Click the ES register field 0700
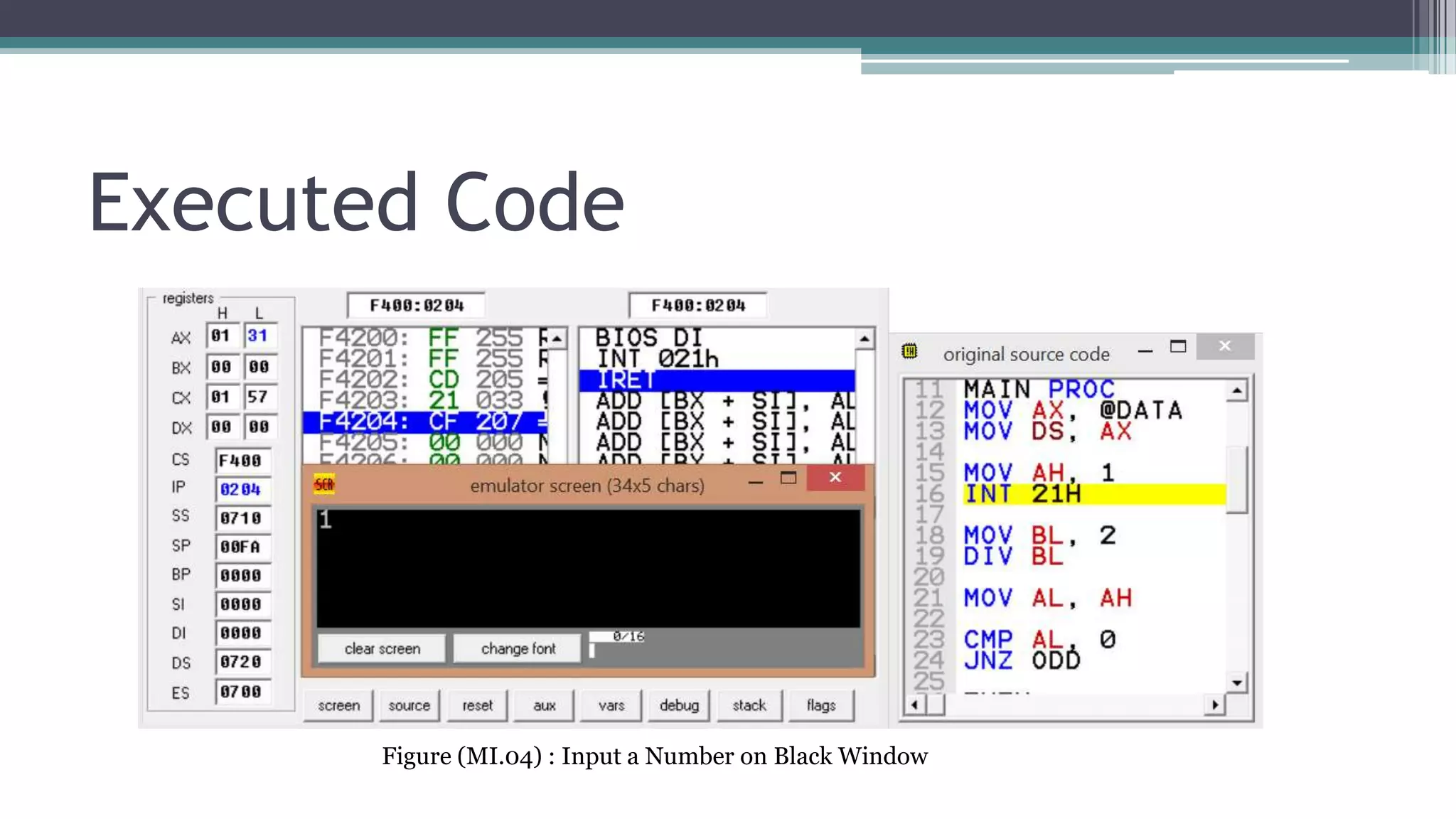The height and width of the screenshot is (819, 1456). [242, 692]
